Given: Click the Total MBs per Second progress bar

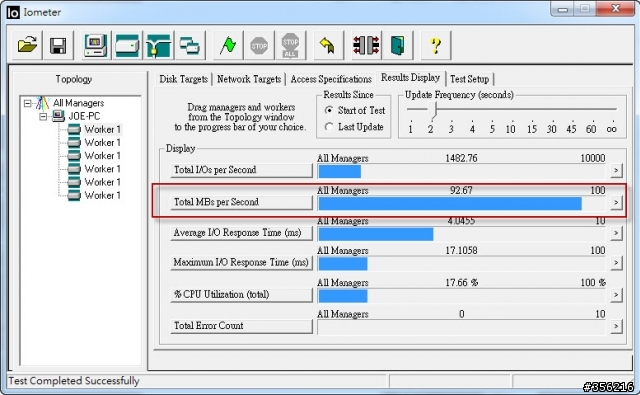Looking at the screenshot, I should [x=462, y=203].
